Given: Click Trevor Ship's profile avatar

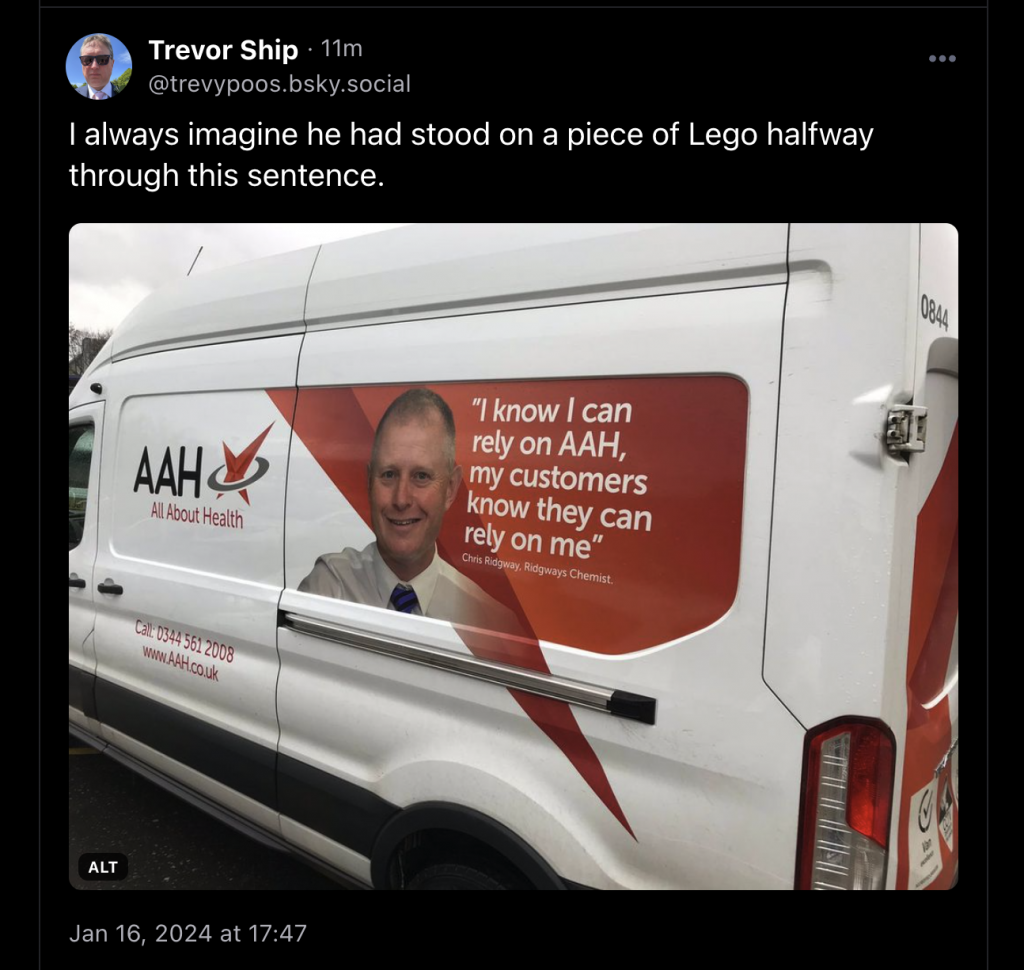Looking at the screenshot, I should click(x=99, y=67).
